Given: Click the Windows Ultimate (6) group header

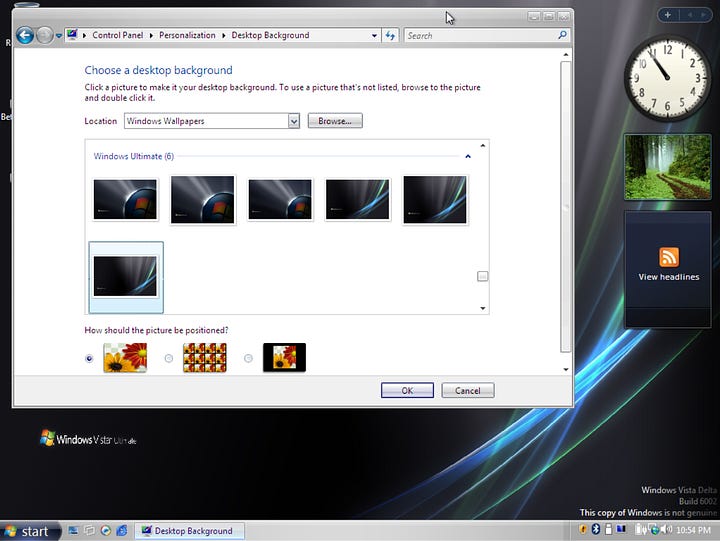Looking at the screenshot, I should (134, 156).
